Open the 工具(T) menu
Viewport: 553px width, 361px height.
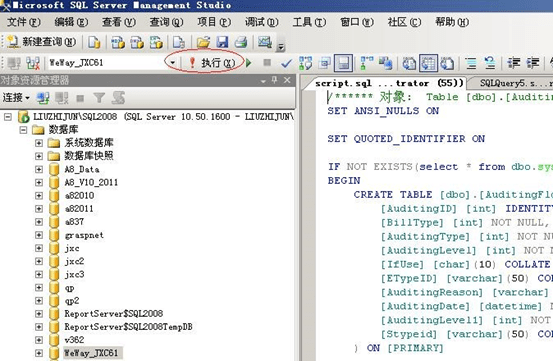(x=309, y=22)
